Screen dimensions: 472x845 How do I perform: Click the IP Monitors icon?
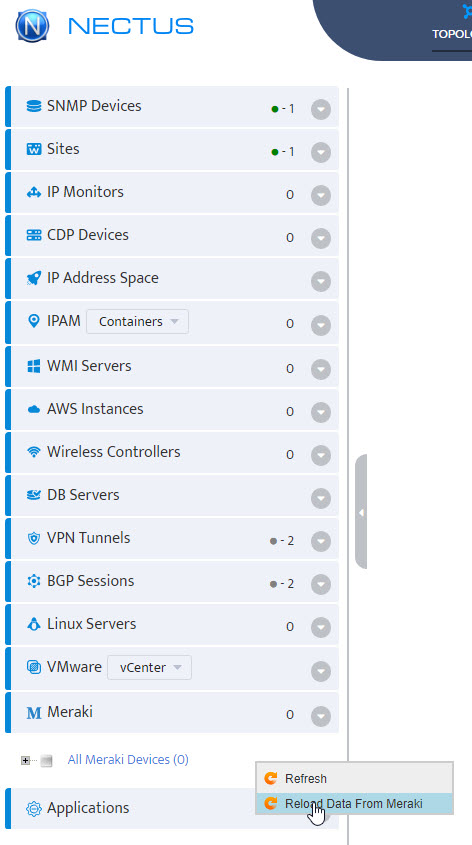point(34,192)
